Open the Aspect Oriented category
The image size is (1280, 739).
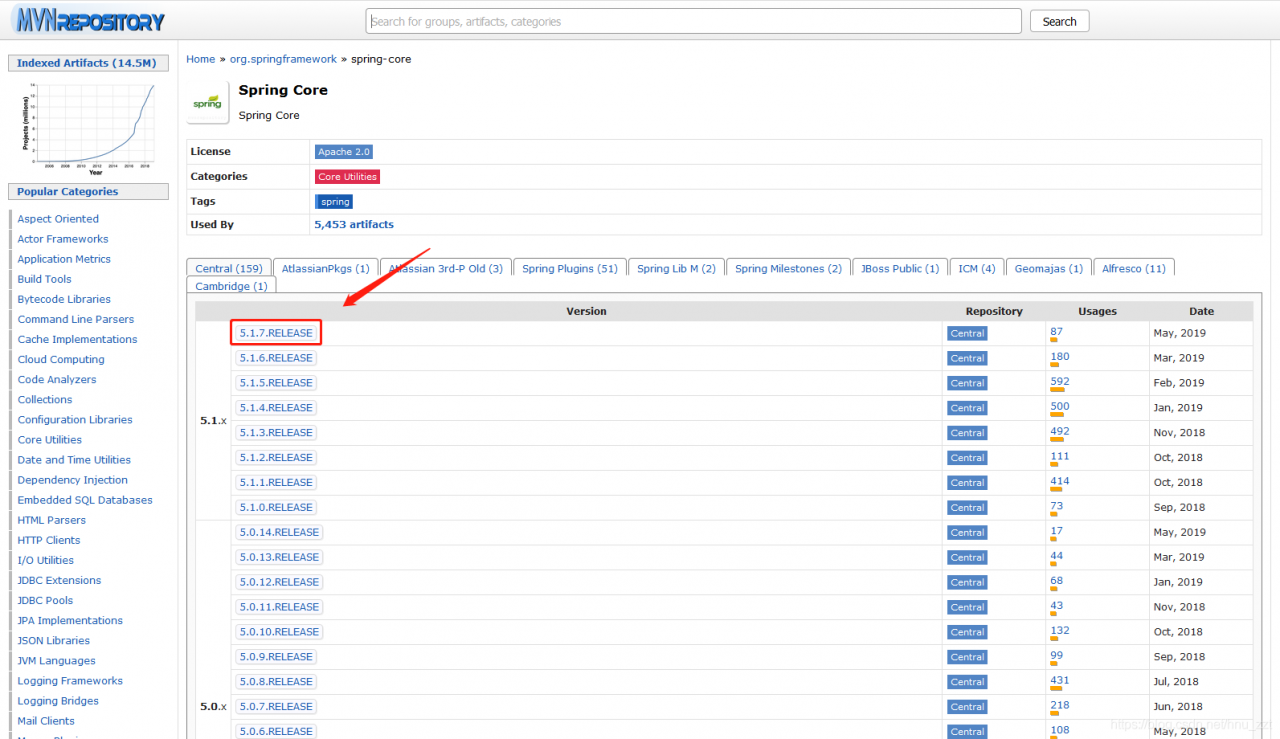pyautogui.click(x=58, y=219)
